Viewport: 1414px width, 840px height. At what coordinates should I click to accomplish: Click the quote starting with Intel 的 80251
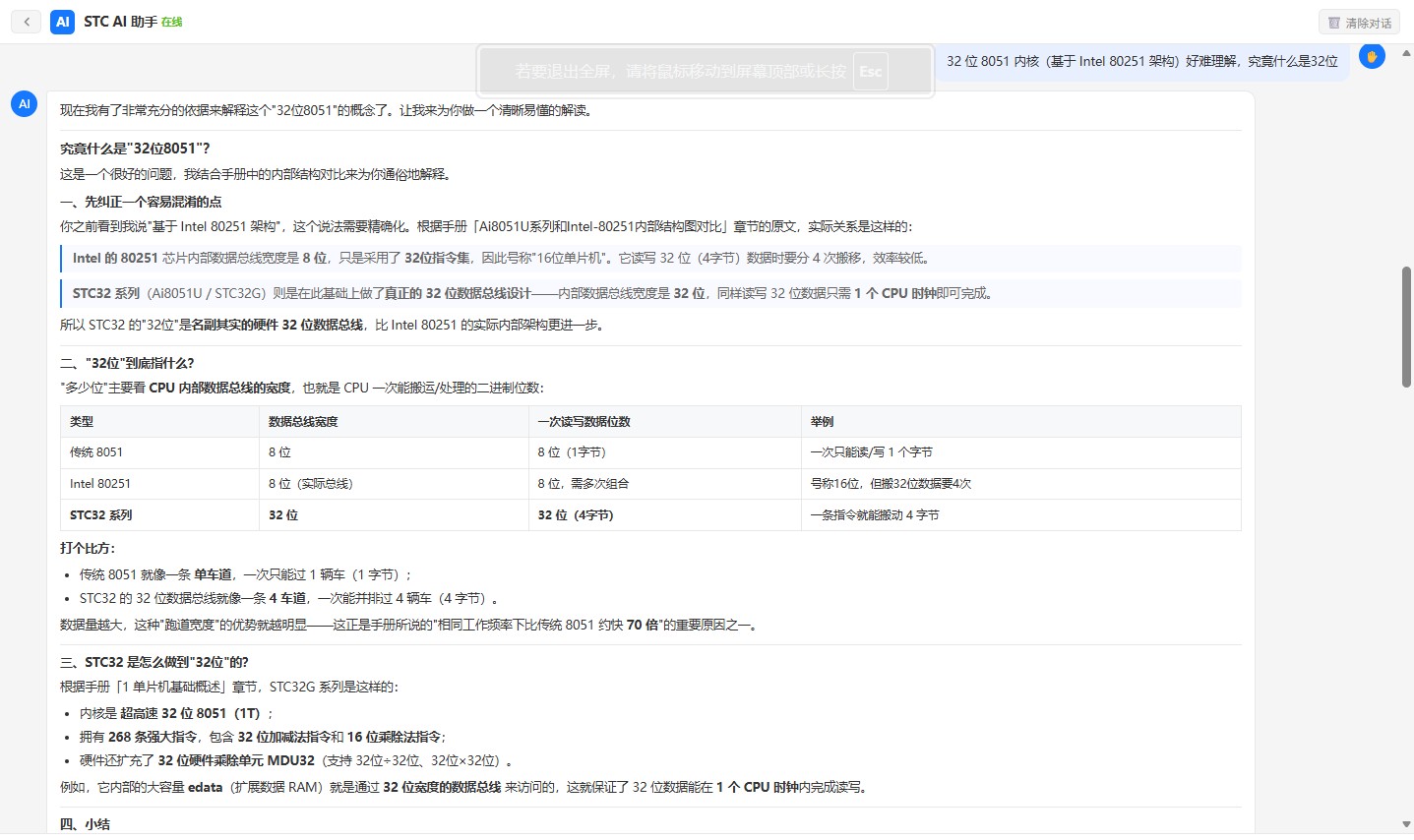[650, 258]
